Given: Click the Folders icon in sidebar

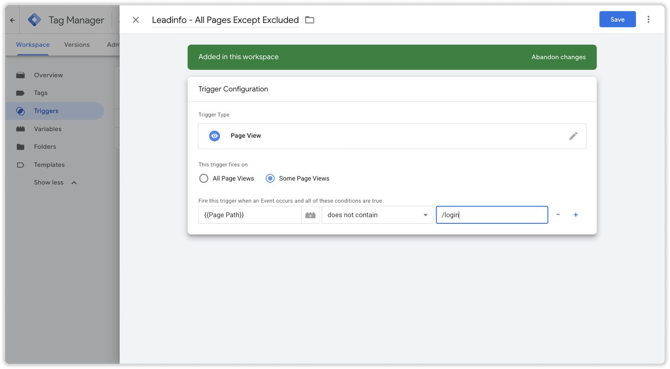Looking at the screenshot, I should pyautogui.click(x=21, y=147).
